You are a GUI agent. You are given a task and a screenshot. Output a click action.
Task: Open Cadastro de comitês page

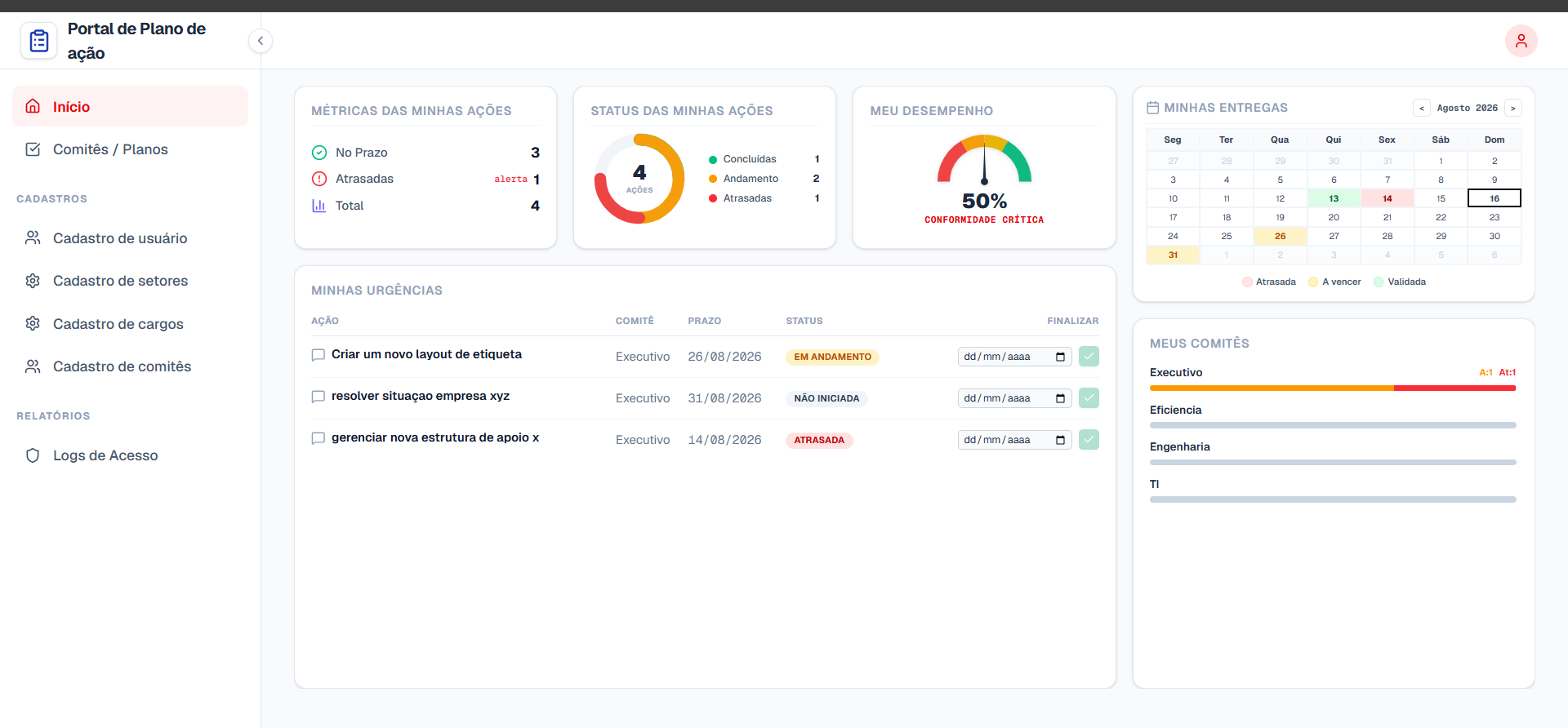[x=130, y=366]
